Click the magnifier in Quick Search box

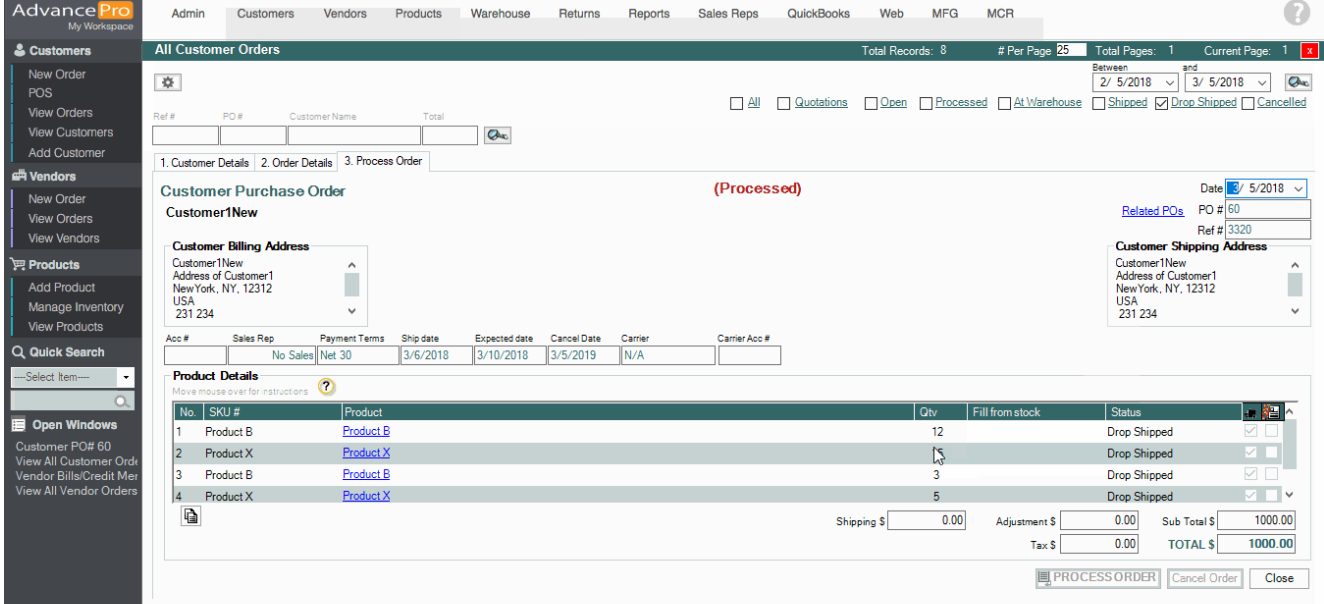(x=123, y=401)
